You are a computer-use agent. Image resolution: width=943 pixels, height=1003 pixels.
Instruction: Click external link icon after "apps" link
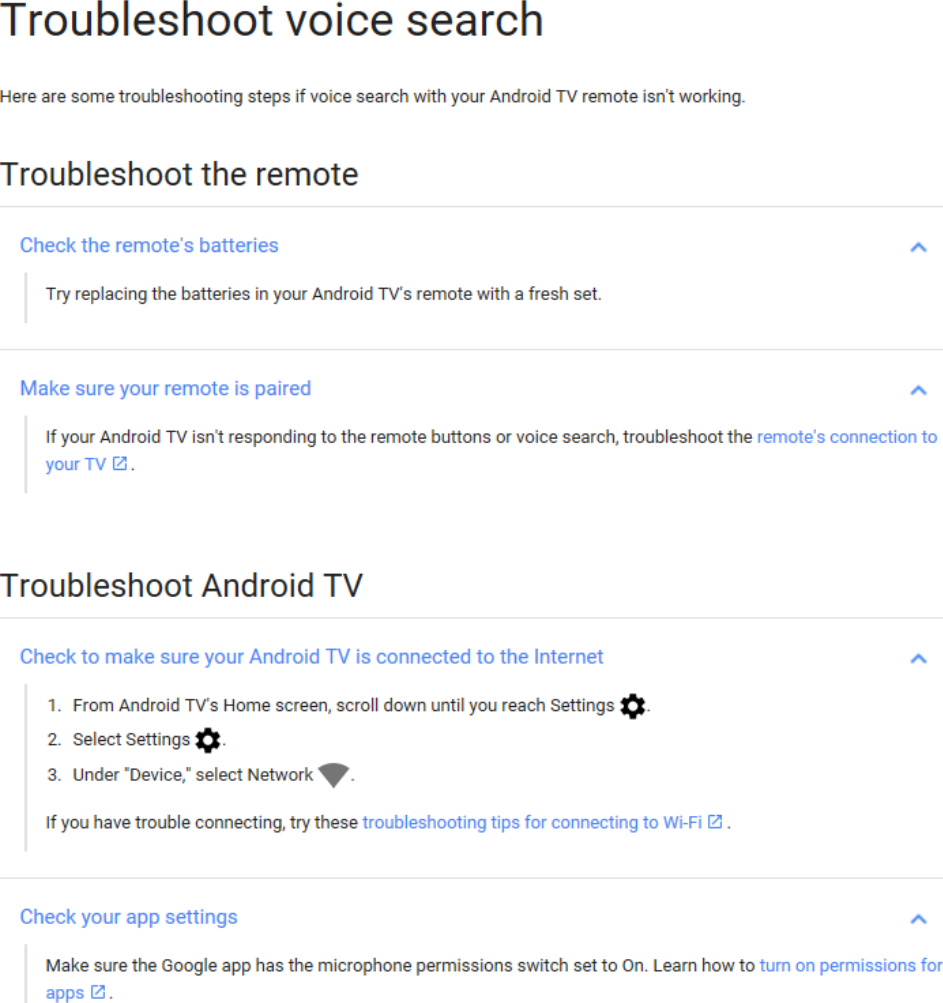98,992
